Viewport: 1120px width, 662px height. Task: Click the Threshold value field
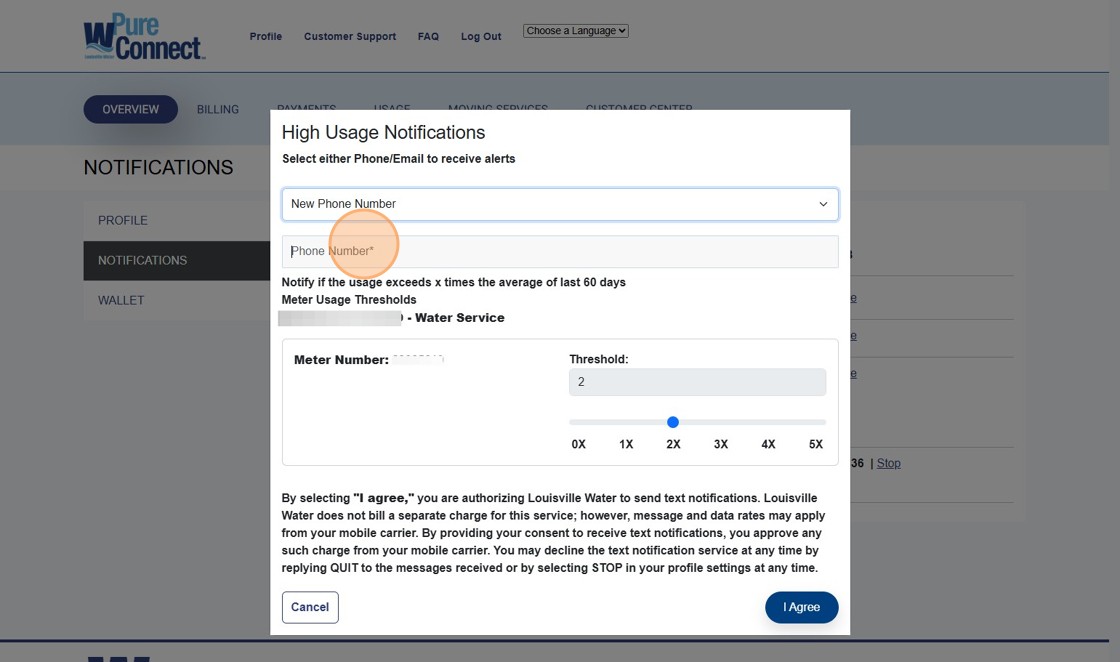click(x=697, y=382)
